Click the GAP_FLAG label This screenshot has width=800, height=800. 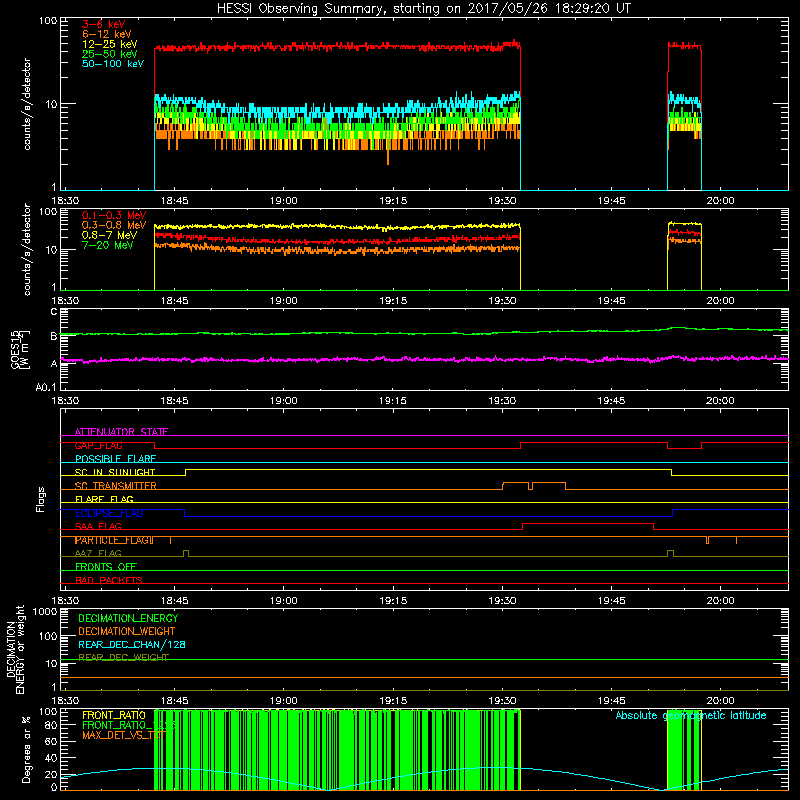[x=98, y=445]
